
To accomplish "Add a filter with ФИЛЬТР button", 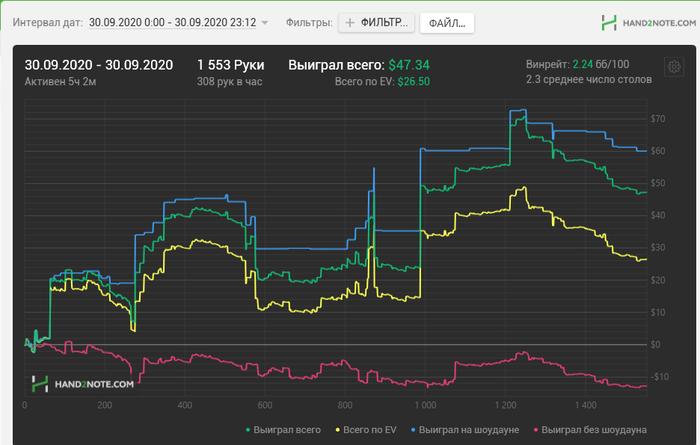I will coord(376,23).
